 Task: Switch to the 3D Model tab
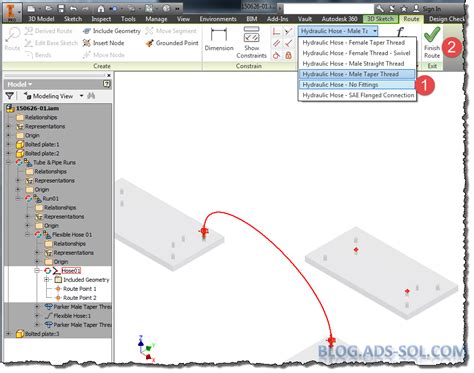pyautogui.click(x=41, y=19)
